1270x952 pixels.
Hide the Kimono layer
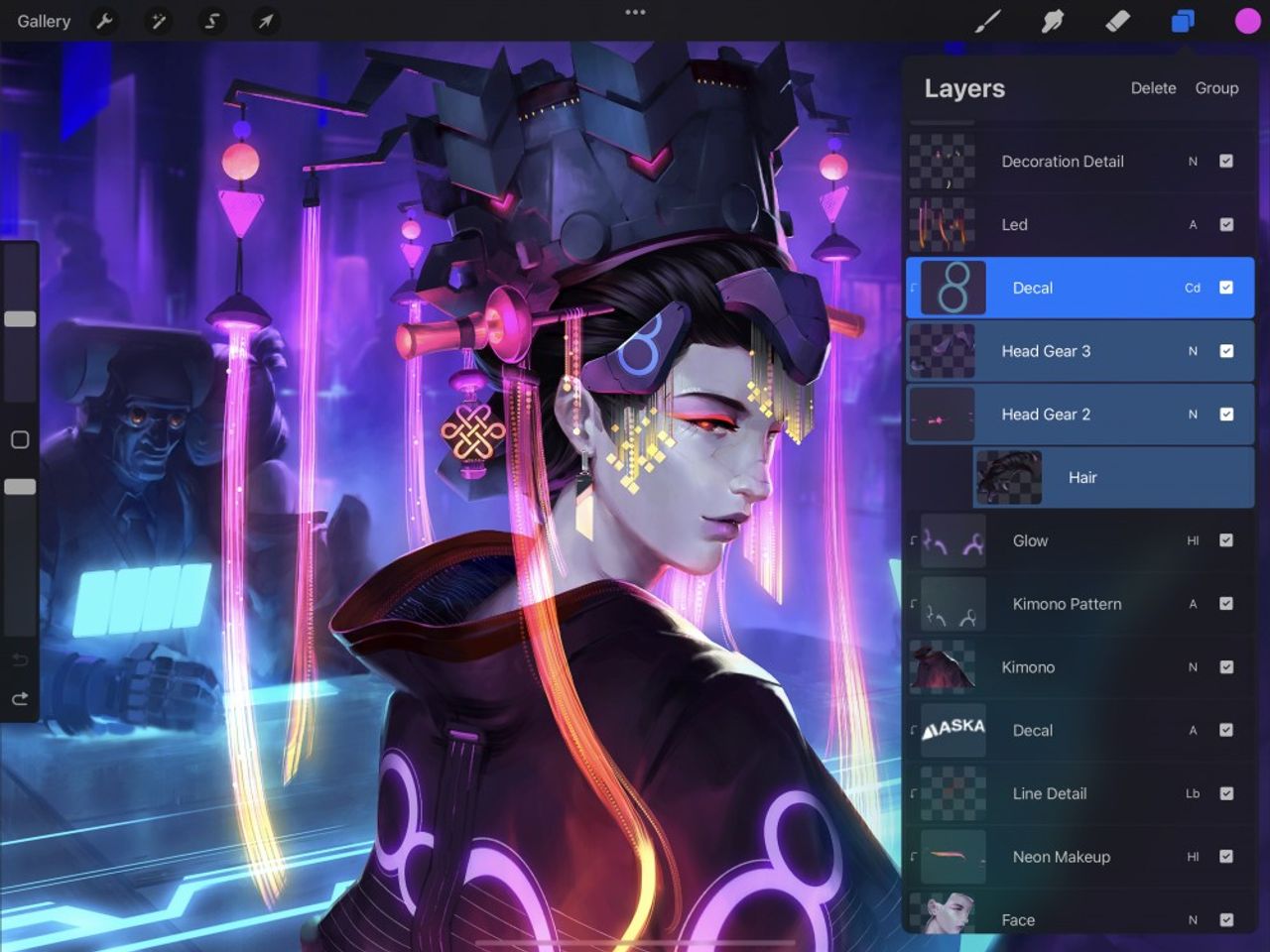tap(1226, 667)
